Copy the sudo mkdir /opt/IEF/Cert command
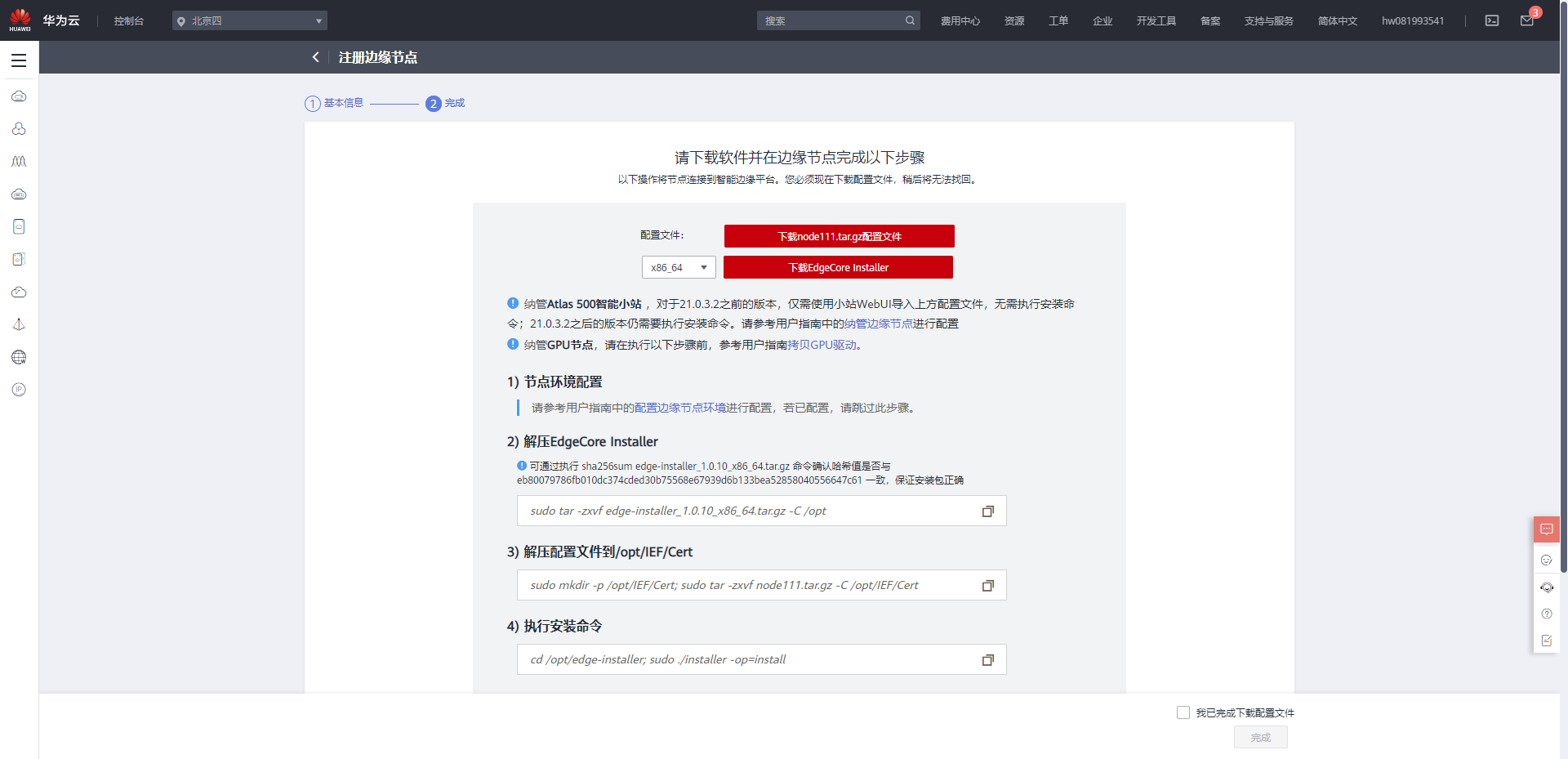The width and height of the screenshot is (1568, 759). 988,586
